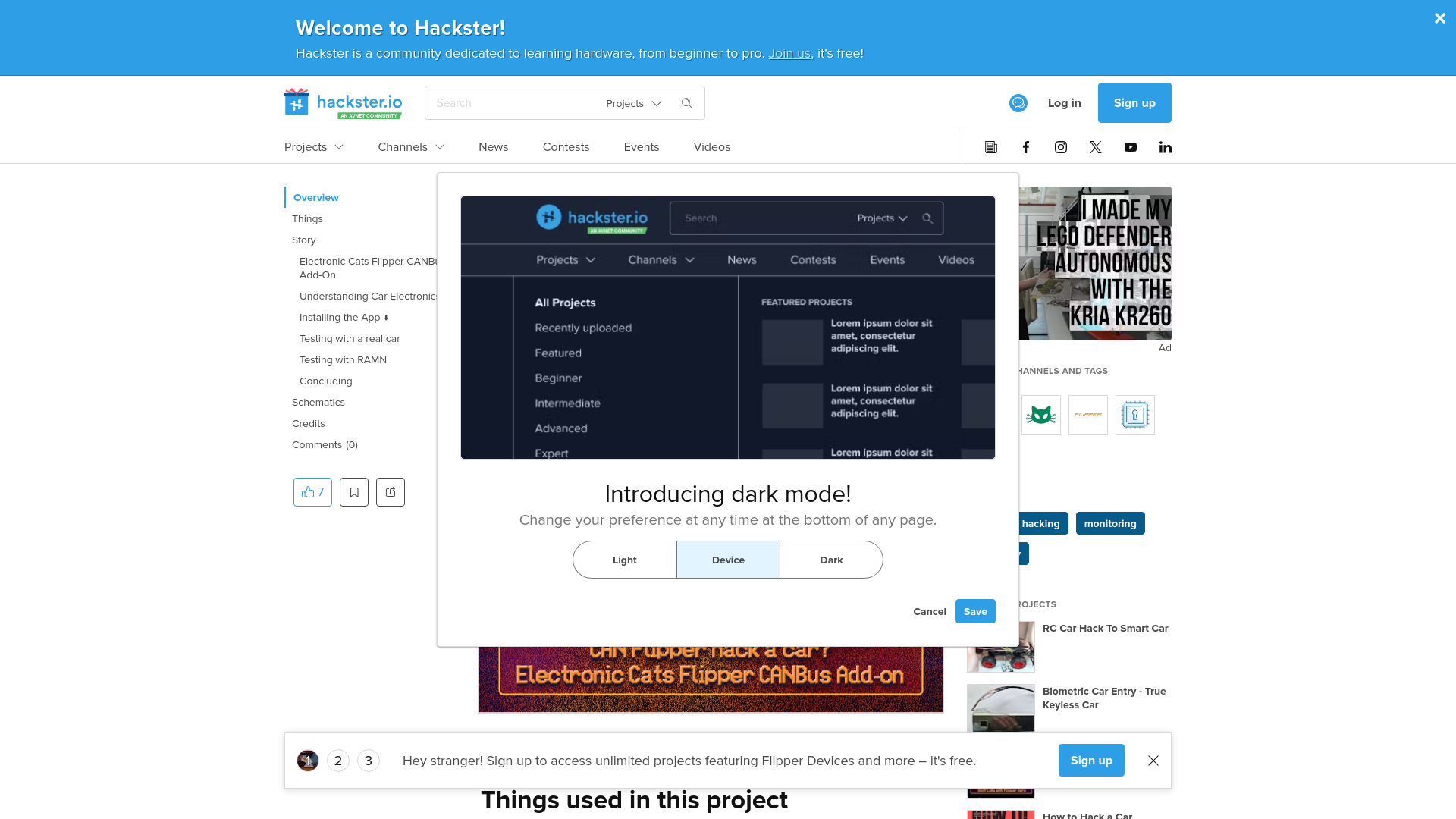Viewport: 1456px width, 819px height.
Task: Click the Join us link in banner
Action: click(x=789, y=53)
